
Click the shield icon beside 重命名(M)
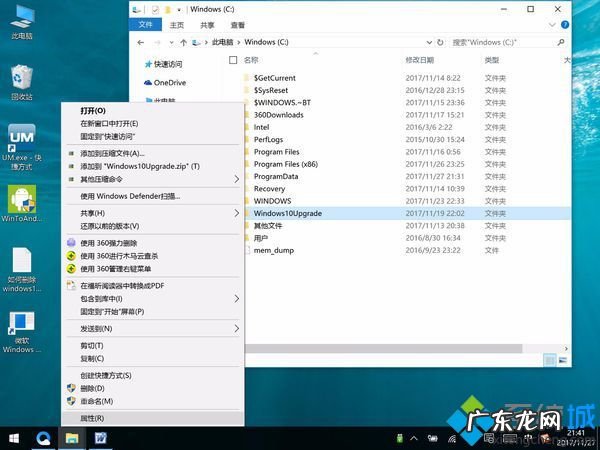tap(71, 401)
